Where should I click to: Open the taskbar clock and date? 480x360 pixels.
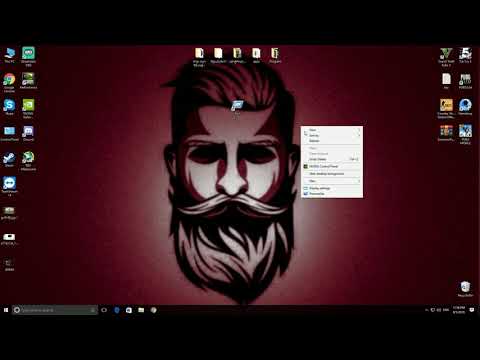click(459, 310)
